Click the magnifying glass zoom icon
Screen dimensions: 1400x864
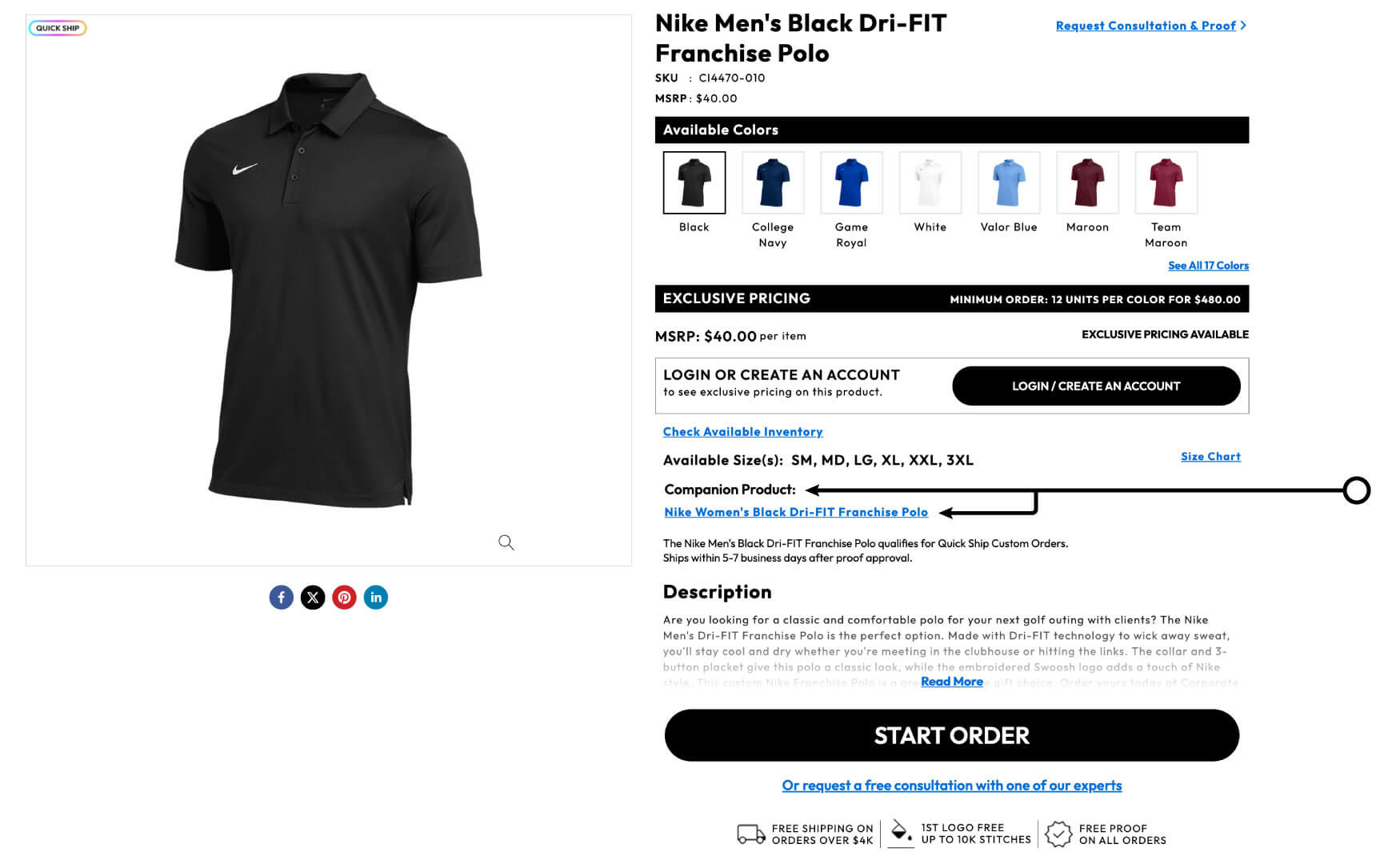(506, 542)
